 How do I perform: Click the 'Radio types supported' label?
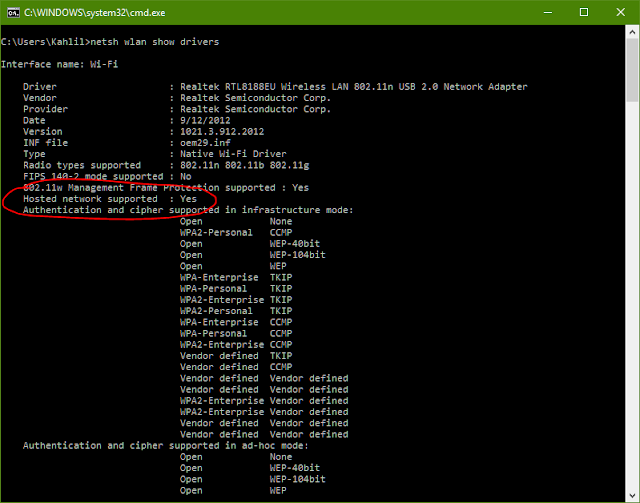tap(82, 165)
